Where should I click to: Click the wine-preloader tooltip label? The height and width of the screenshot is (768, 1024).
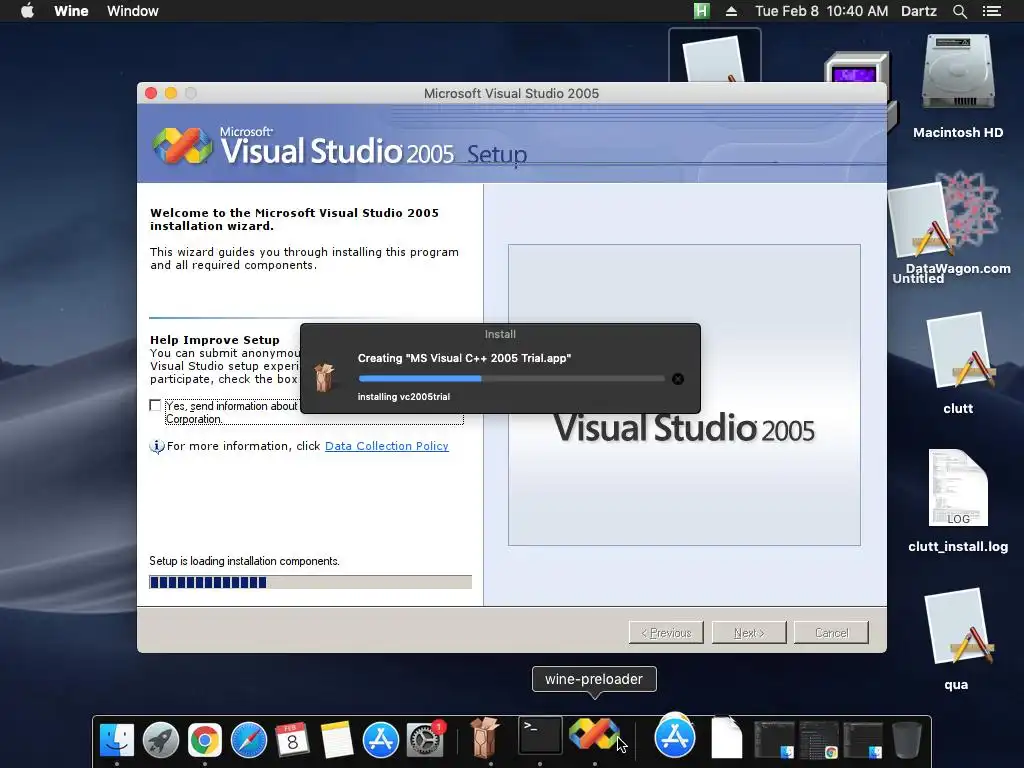pyautogui.click(x=594, y=679)
